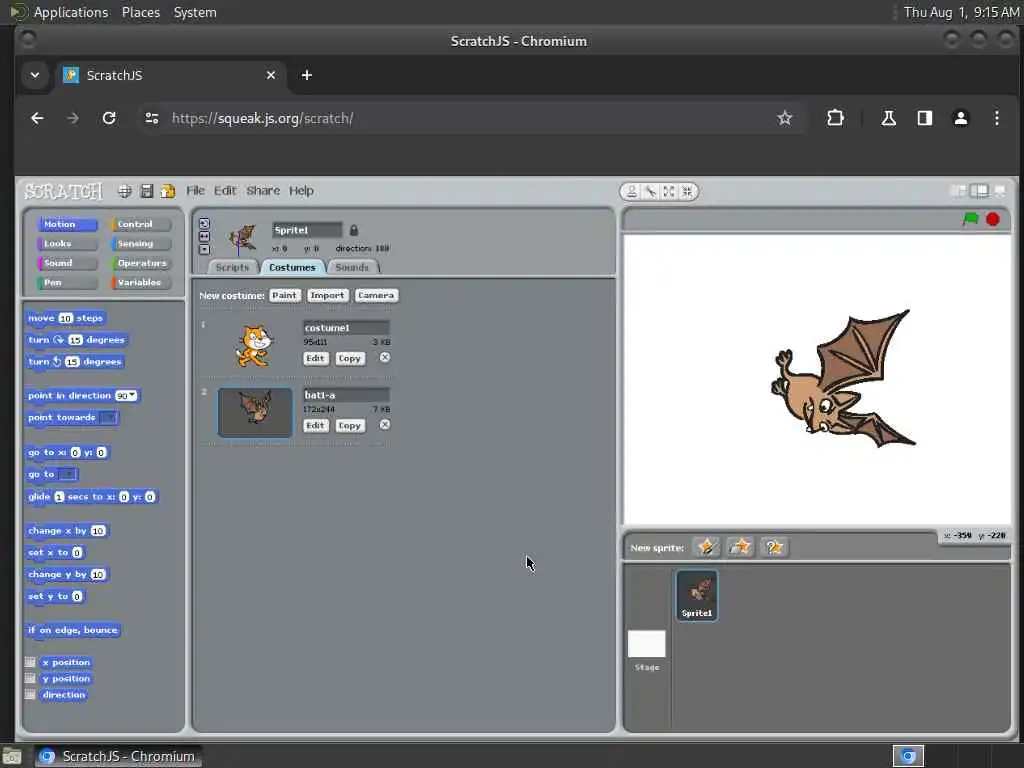Open the File menu in Scratch
1024x768 pixels.
[195, 191]
